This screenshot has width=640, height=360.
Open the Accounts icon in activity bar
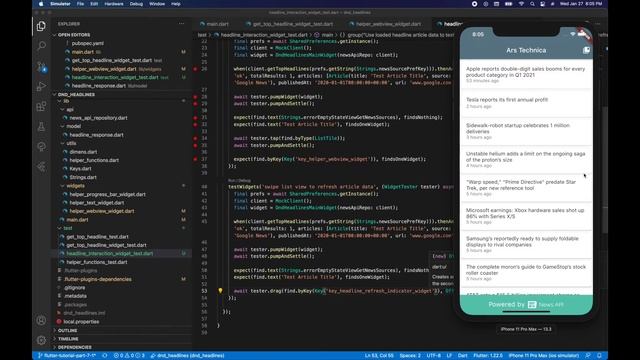click(41, 320)
